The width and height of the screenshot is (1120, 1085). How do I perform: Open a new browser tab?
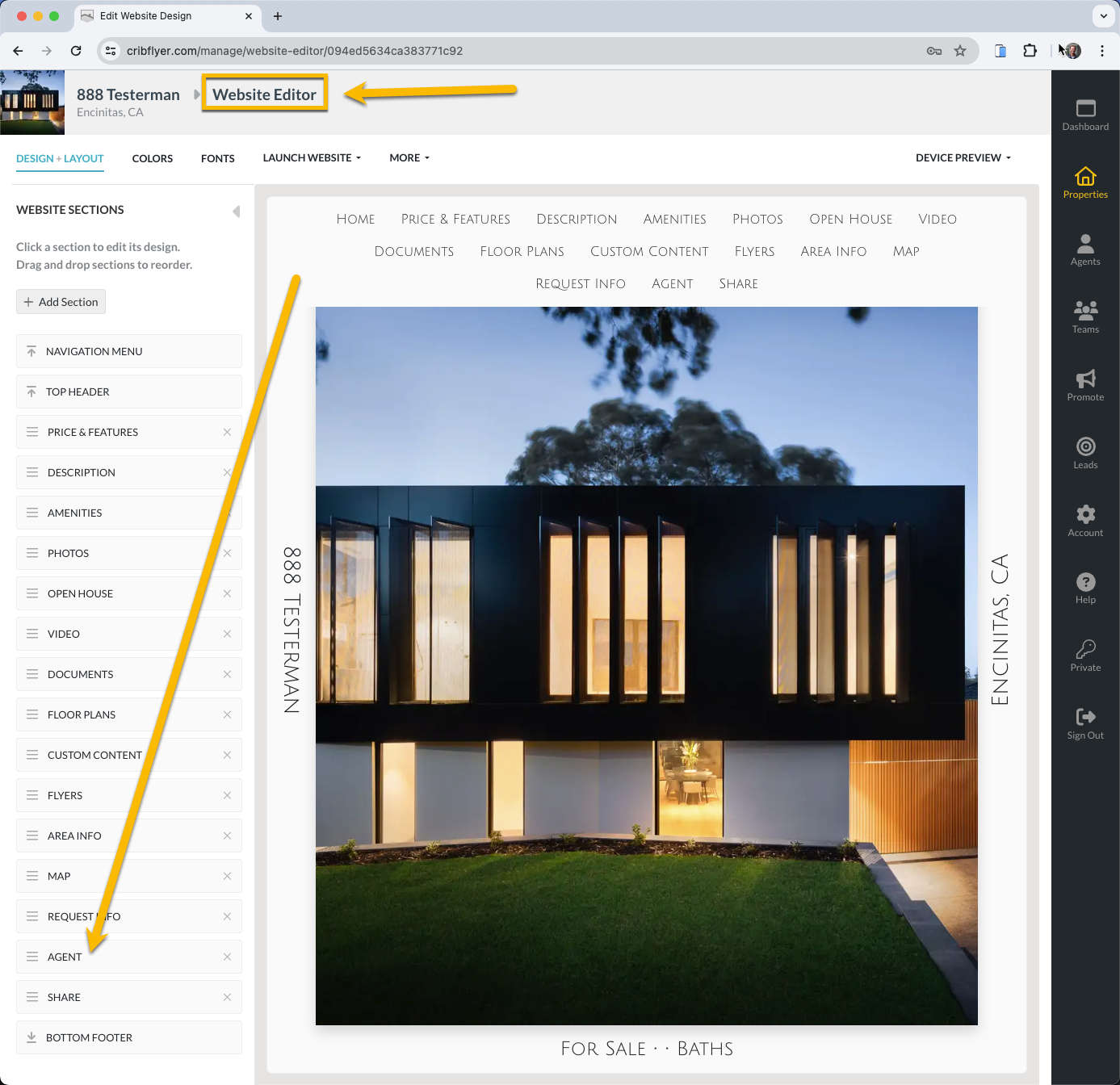(x=278, y=16)
